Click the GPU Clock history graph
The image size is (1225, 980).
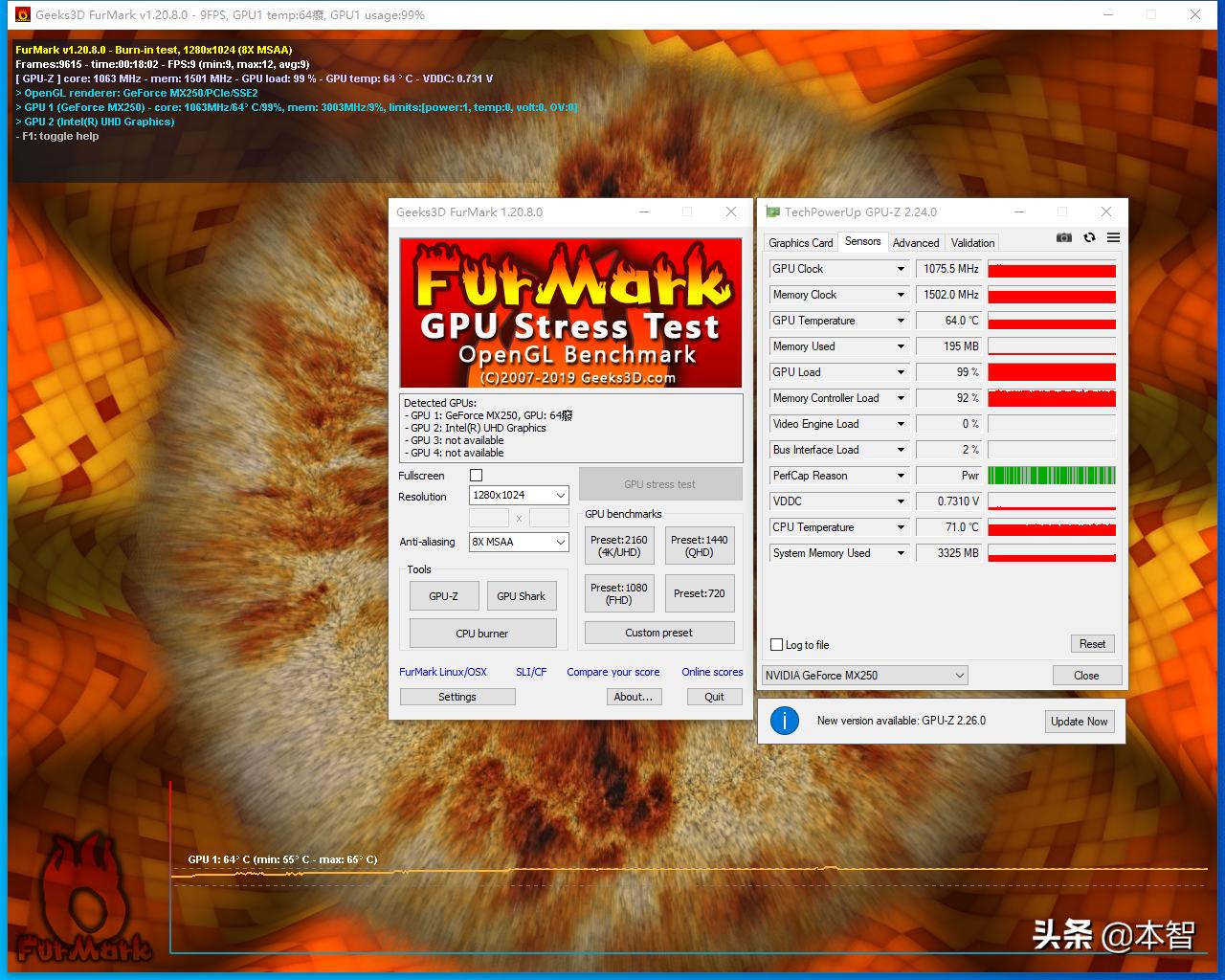point(1052,269)
